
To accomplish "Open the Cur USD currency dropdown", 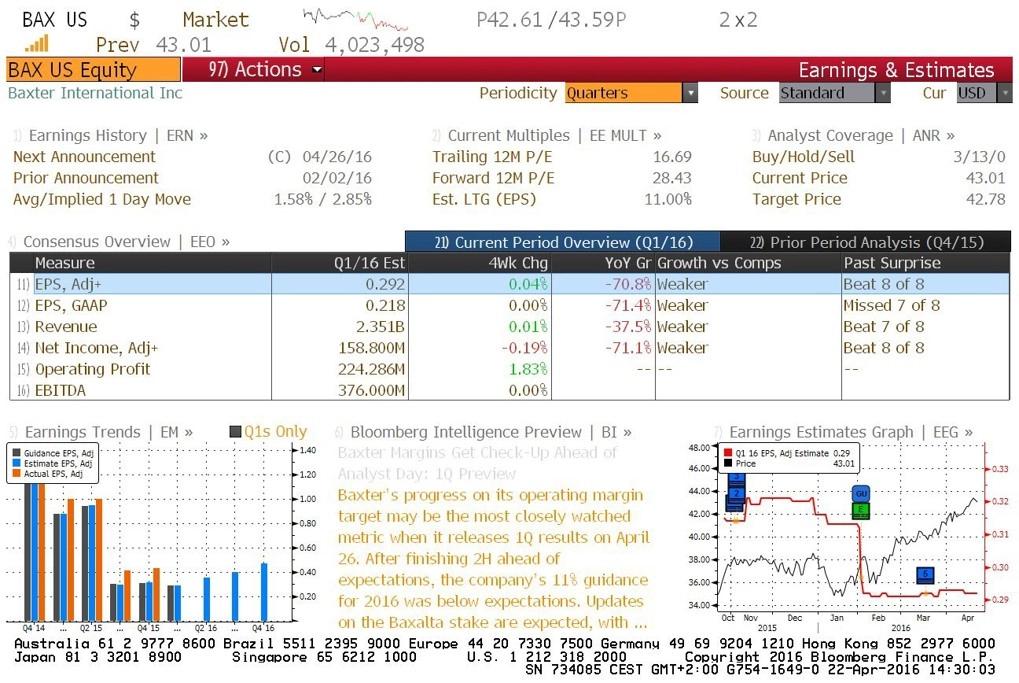I will pos(1004,93).
